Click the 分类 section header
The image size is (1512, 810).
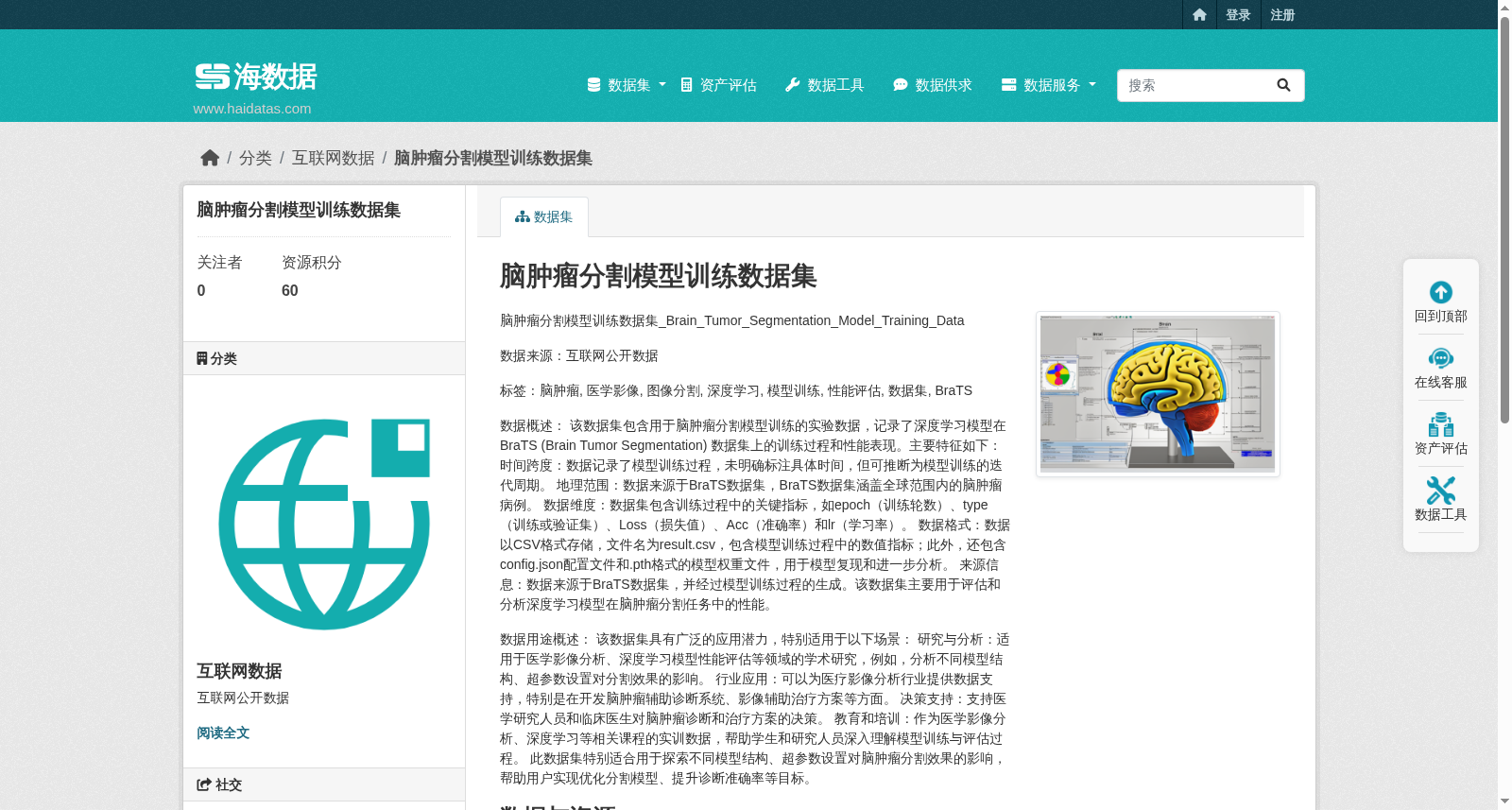(324, 358)
